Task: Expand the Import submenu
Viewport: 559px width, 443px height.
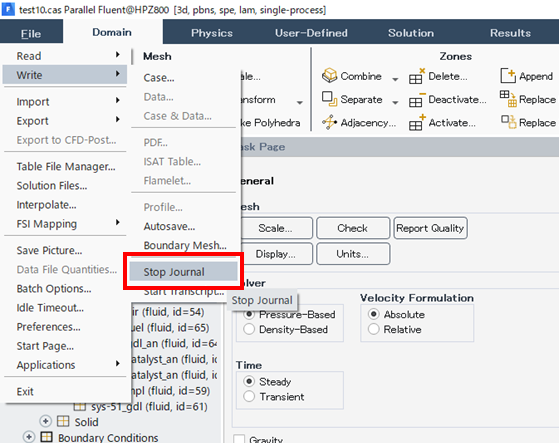Action: [118, 100]
